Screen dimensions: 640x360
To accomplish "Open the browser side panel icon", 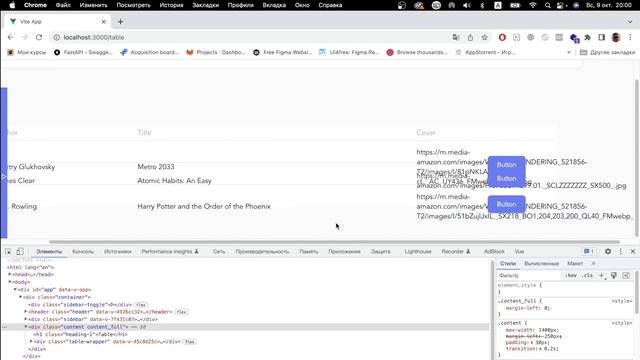I will 602,37.
